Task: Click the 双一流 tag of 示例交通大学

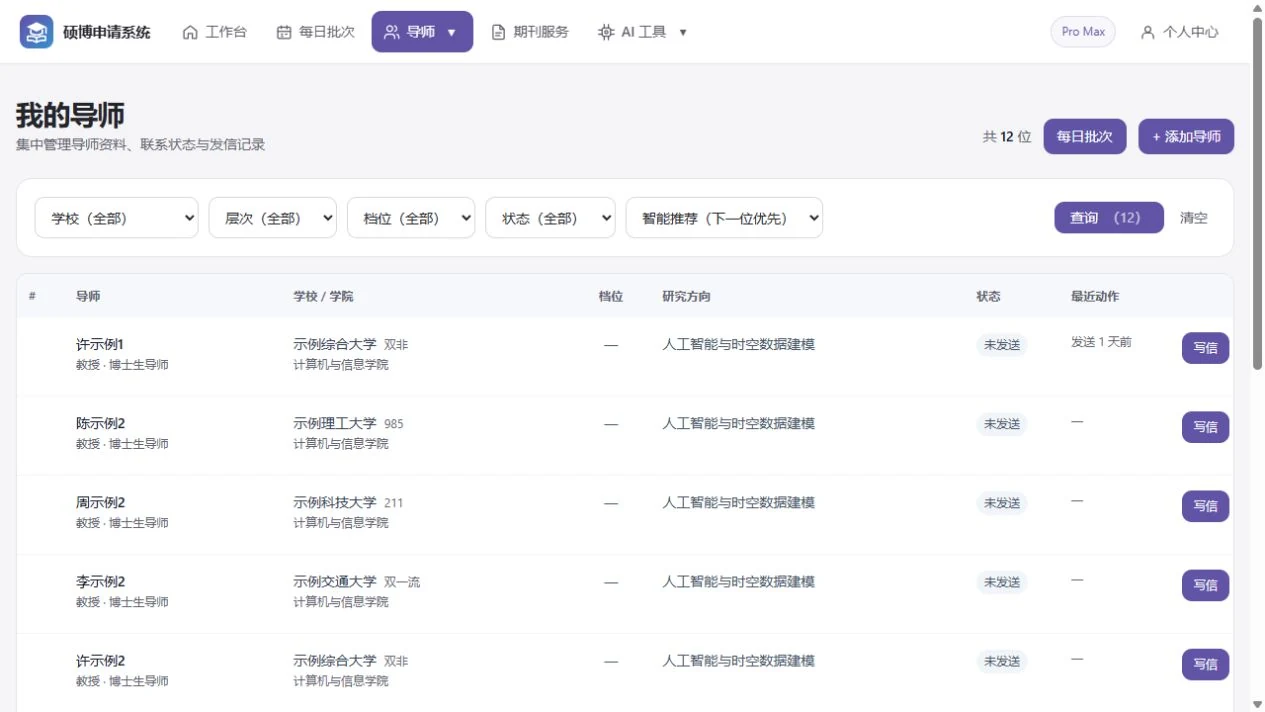Action: (402, 582)
